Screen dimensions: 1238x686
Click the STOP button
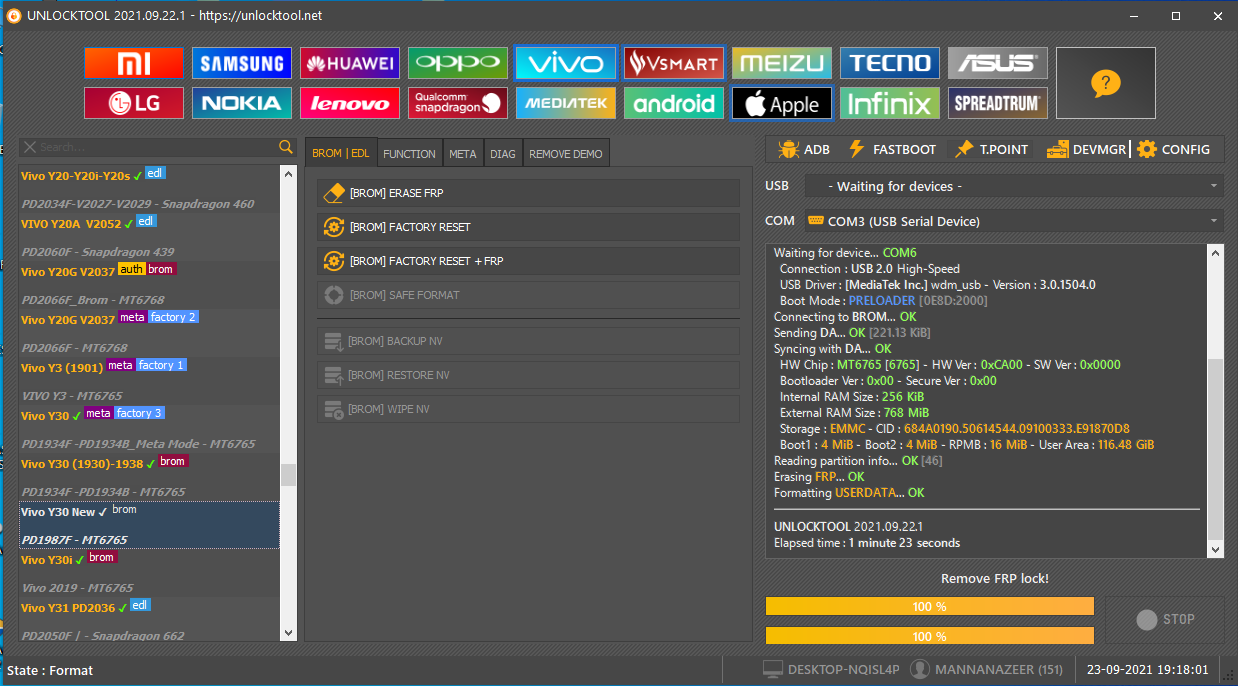click(1165, 619)
